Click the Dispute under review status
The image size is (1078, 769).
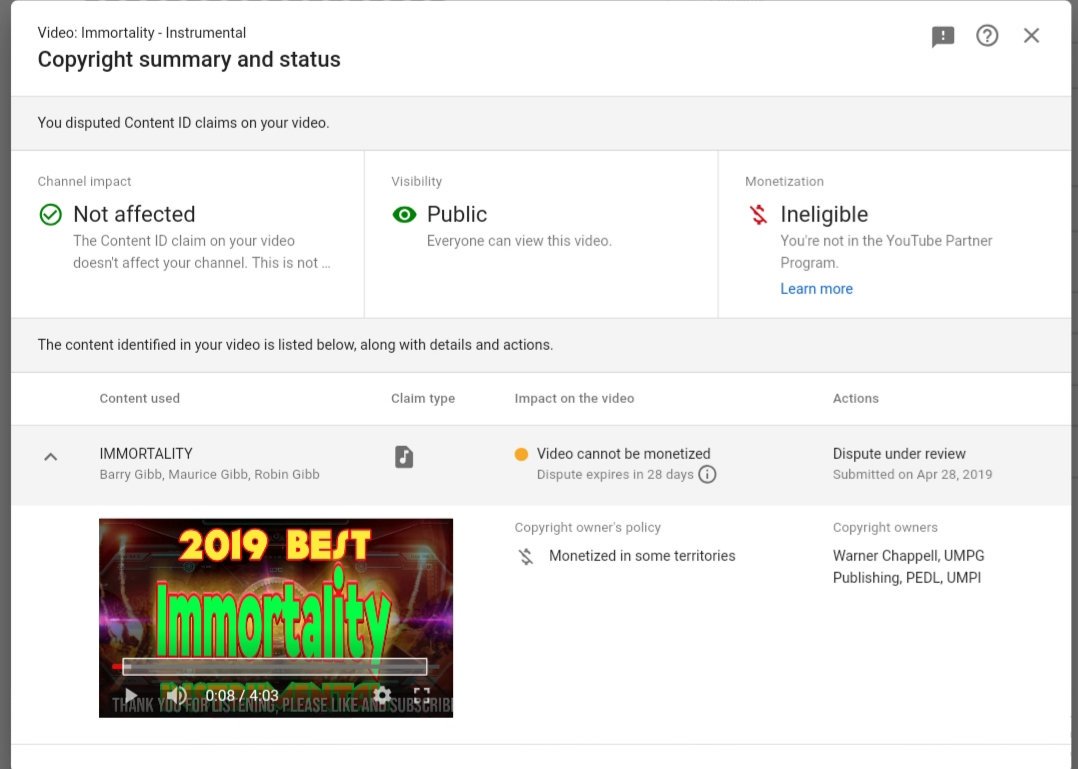pyautogui.click(x=899, y=454)
